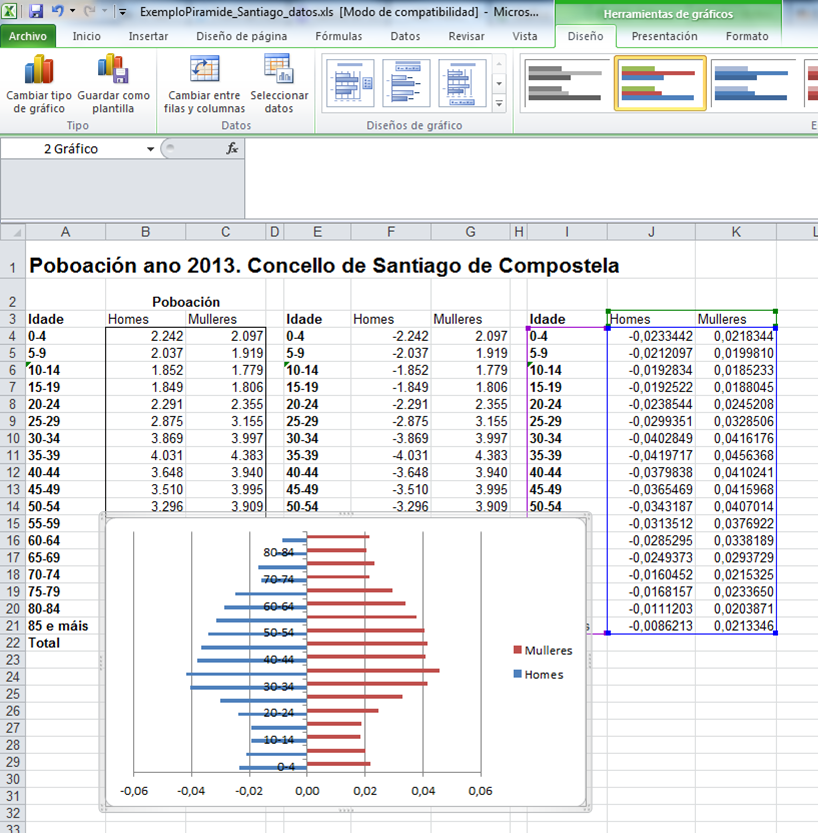This screenshot has height=833, width=818.
Task: Open the Name Box dropdown arrow
Action: [151, 148]
